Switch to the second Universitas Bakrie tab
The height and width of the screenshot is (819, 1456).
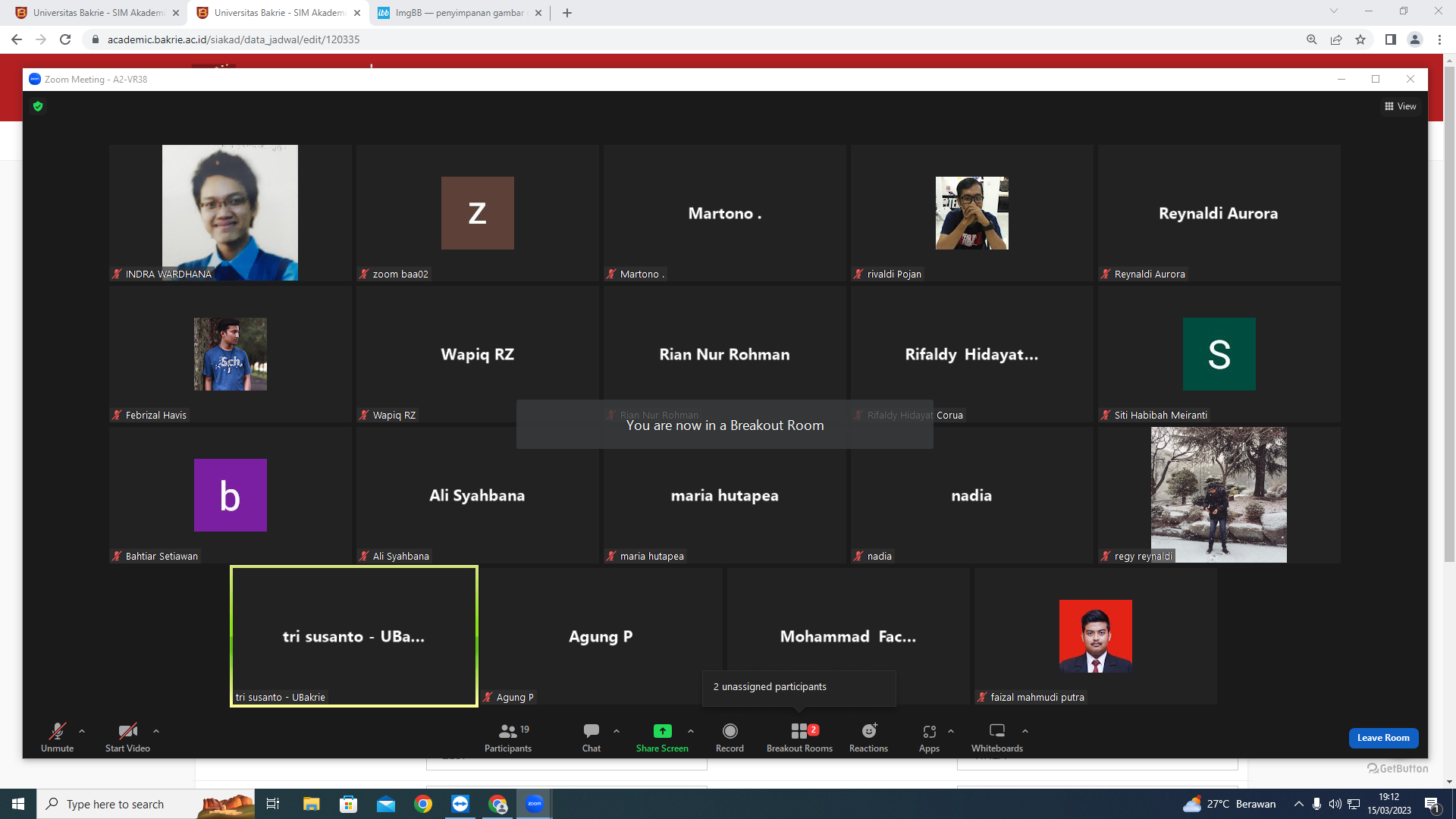[x=278, y=13]
